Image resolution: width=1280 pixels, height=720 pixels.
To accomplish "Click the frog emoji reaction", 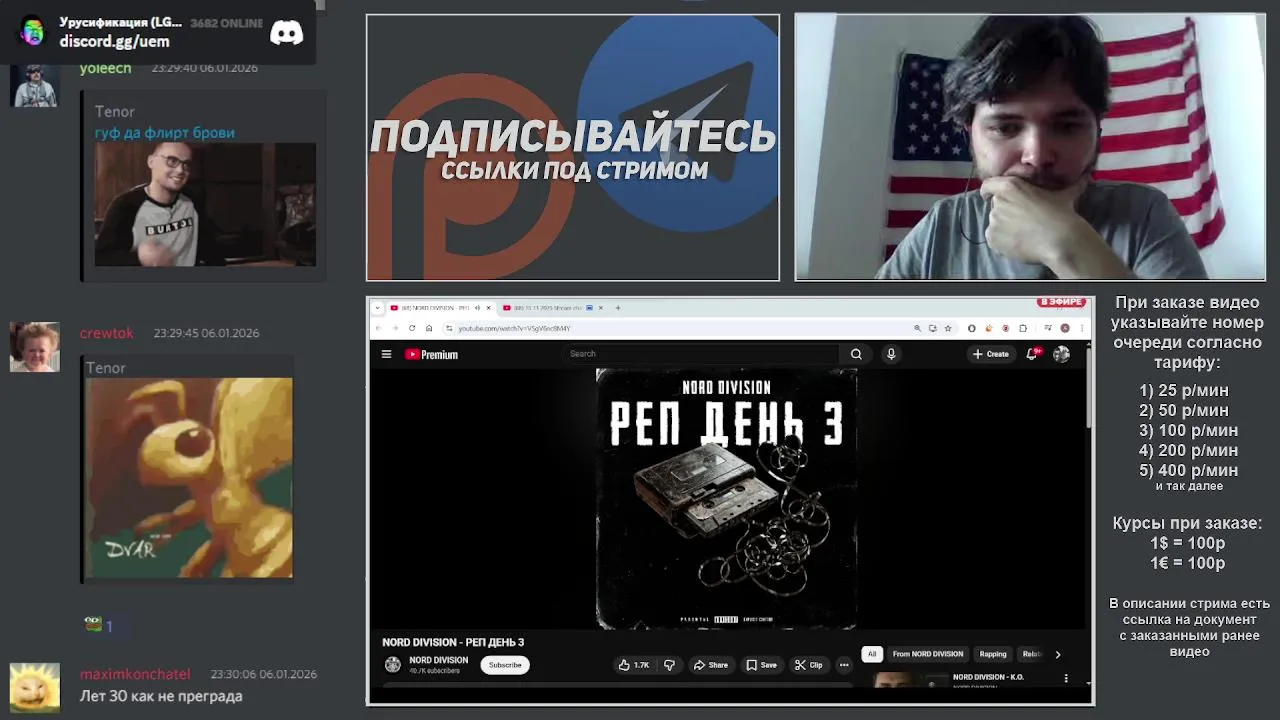I will coord(93,625).
